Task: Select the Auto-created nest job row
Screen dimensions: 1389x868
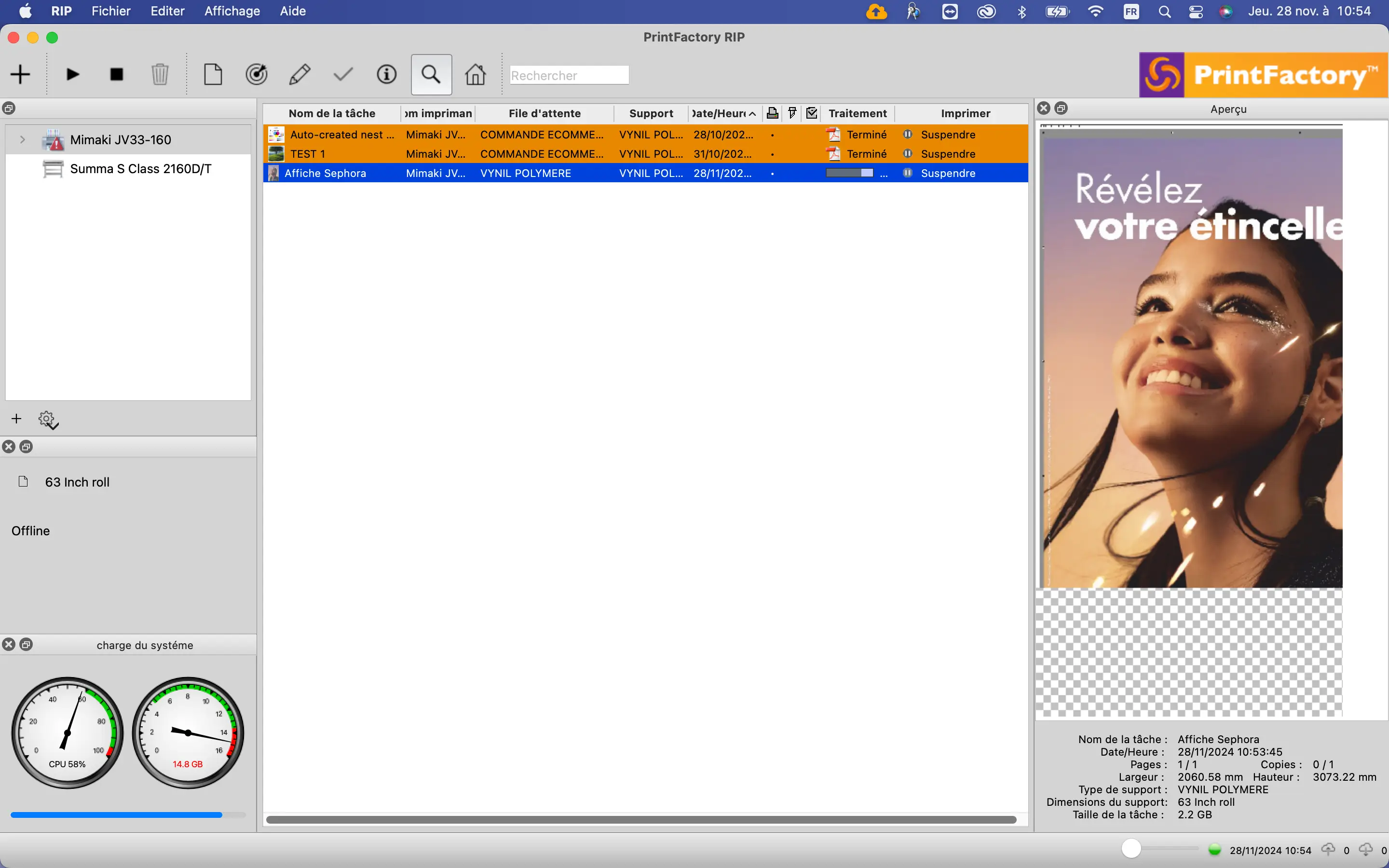Action: (x=645, y=135)
